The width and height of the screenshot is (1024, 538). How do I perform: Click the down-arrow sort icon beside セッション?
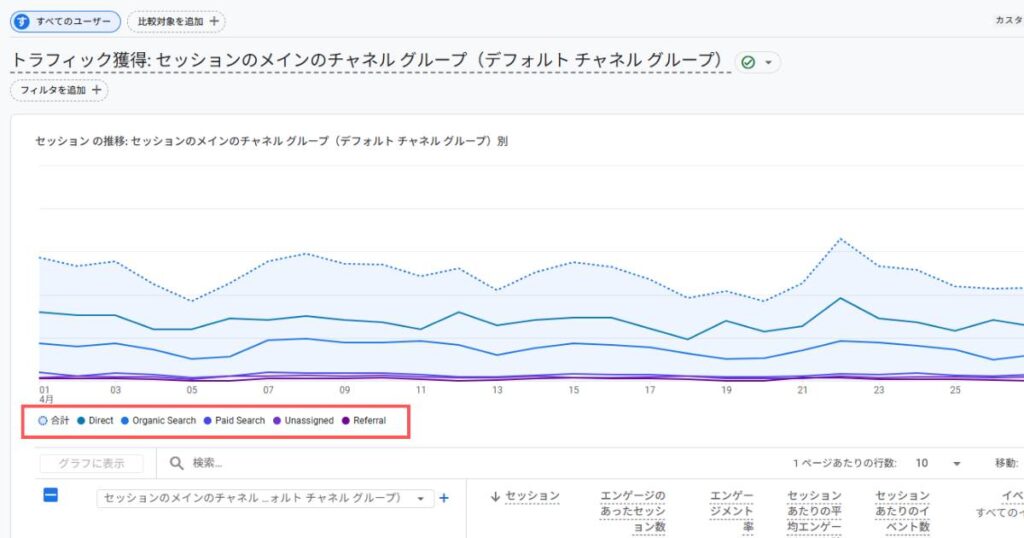pyautogui.click(x=495, y=496)
